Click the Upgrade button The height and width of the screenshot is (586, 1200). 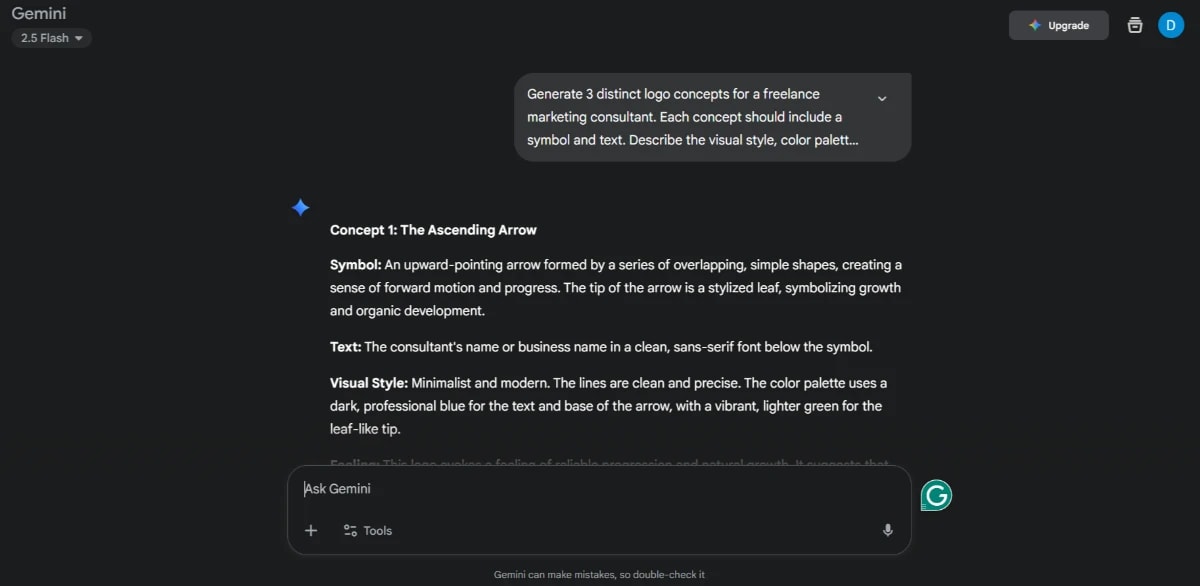click(x=1058, y=25)
